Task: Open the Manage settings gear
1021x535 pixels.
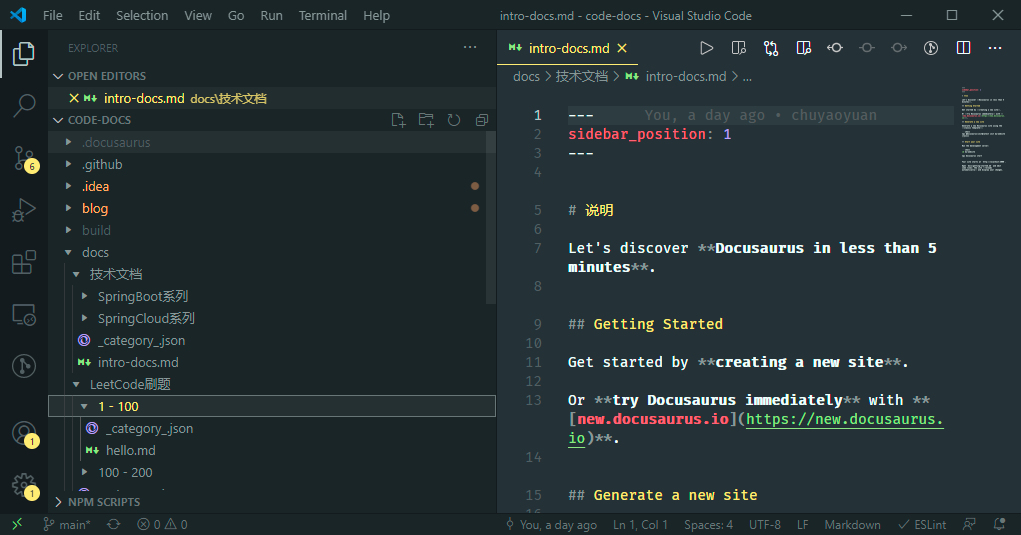Action: [x=24, y=485]
